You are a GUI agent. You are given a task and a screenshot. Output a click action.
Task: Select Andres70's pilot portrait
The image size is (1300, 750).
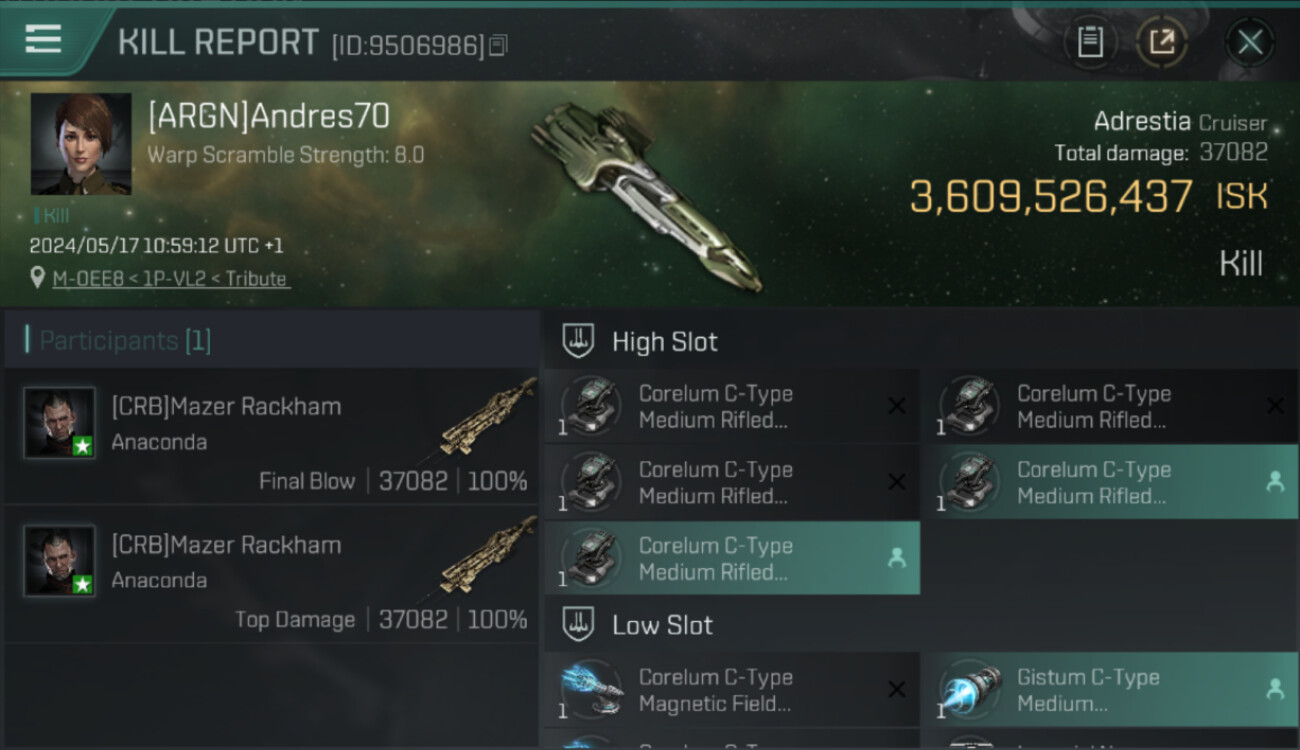click(81, 144)
